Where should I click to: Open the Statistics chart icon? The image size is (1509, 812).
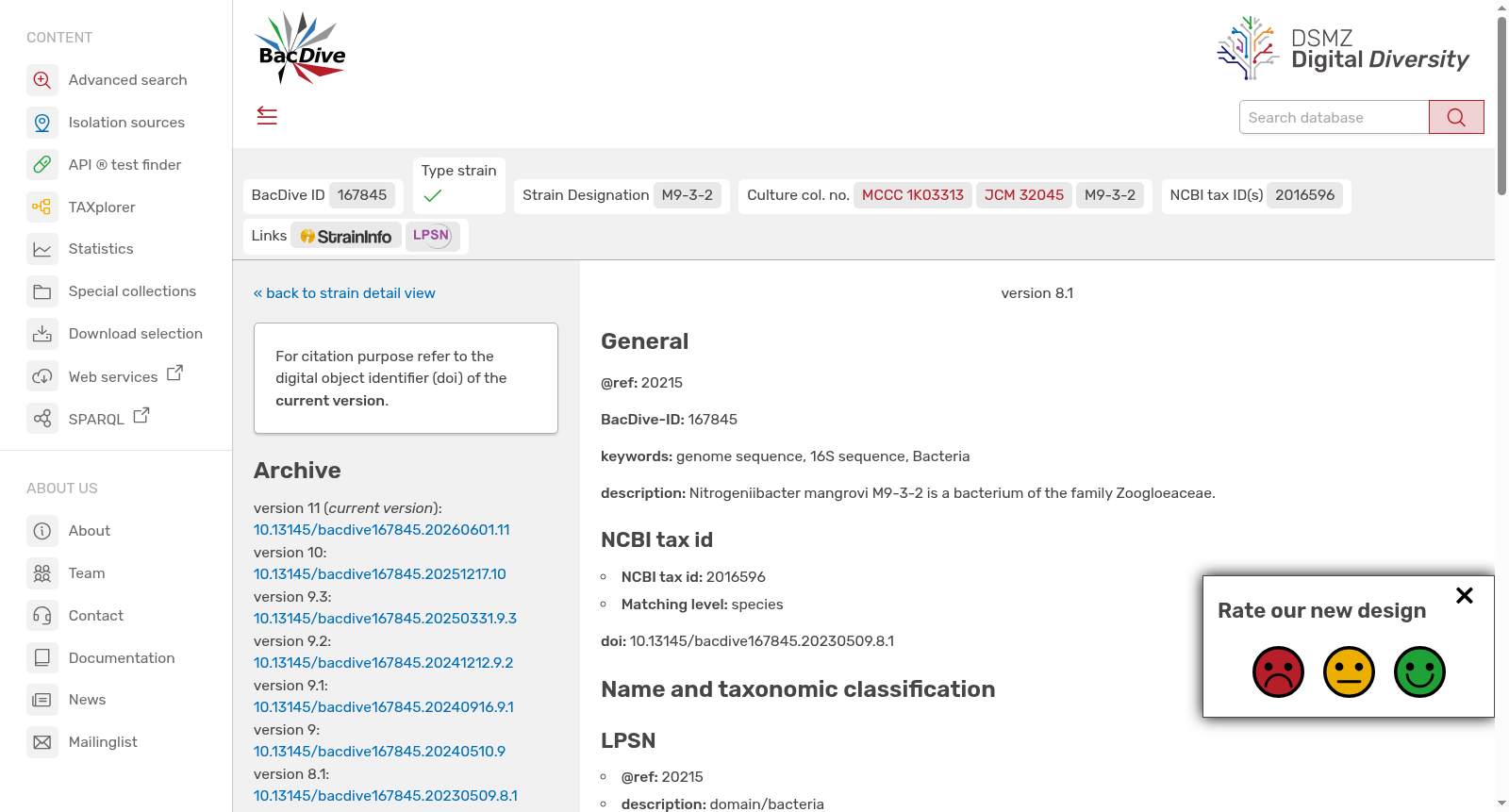pyautogui.click(x=42, y=249)
